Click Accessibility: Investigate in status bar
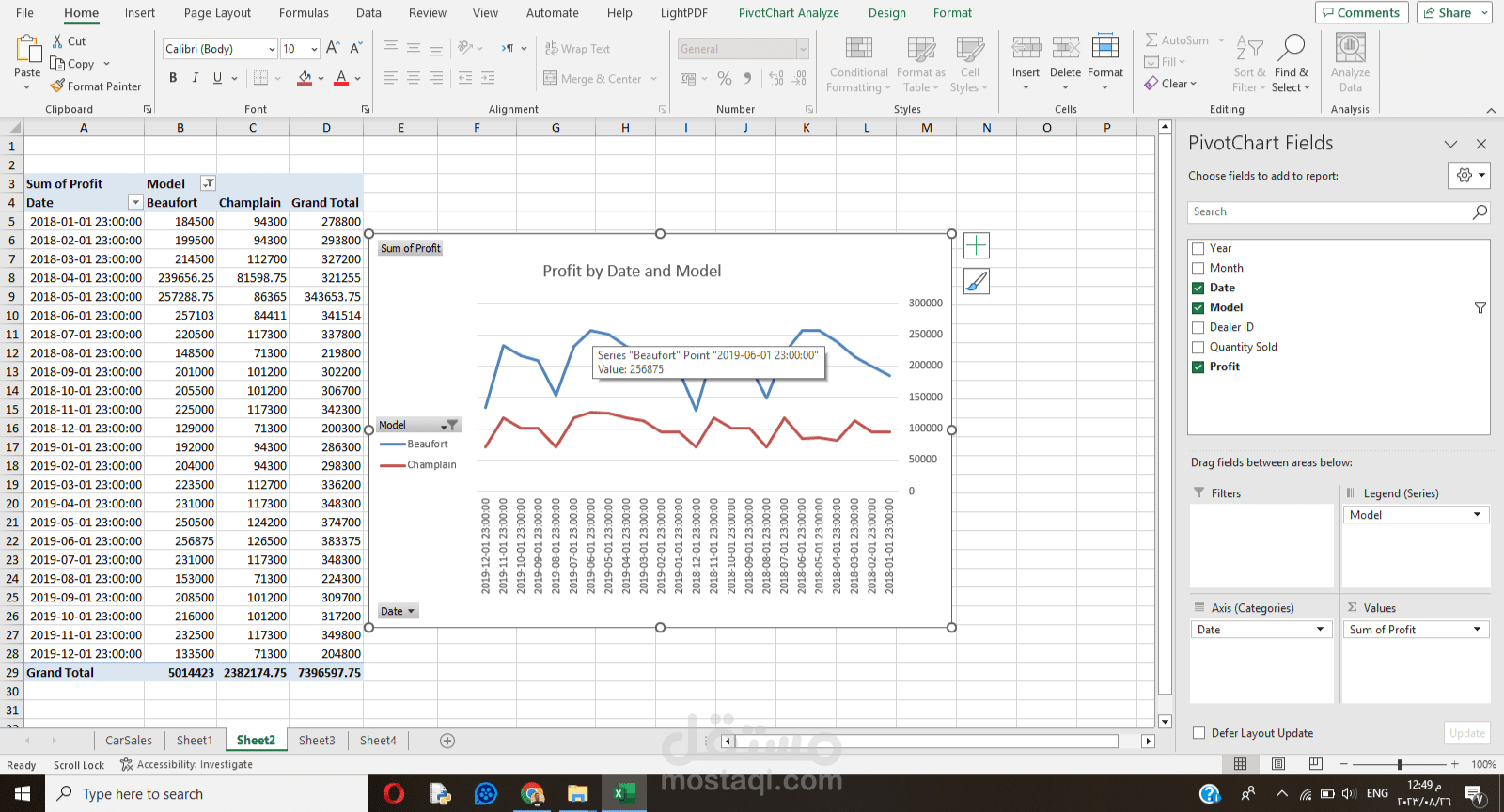Image resolution: width=1504 pixels, height=812 pixels. (187, 765)
